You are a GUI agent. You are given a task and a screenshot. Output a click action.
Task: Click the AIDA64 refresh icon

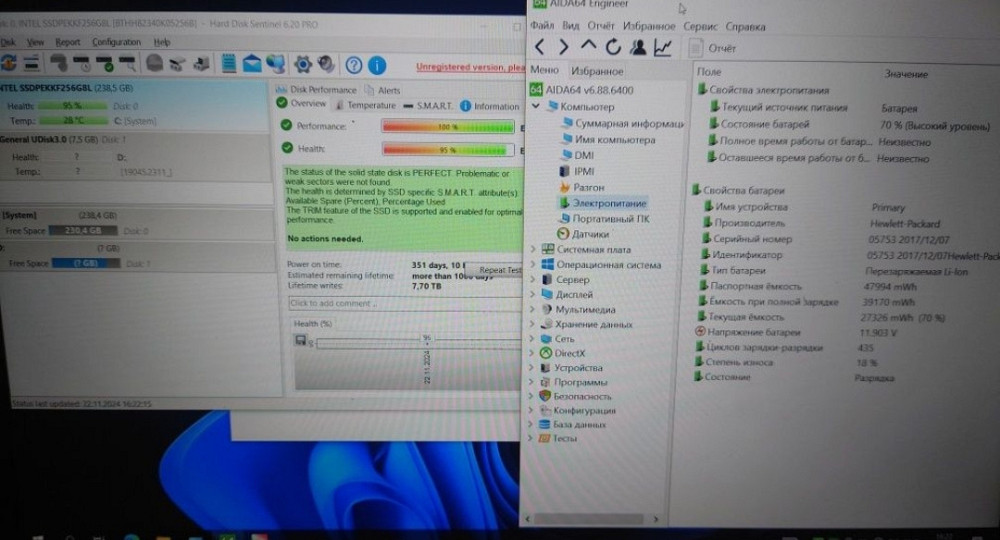(x=614, y=47)
